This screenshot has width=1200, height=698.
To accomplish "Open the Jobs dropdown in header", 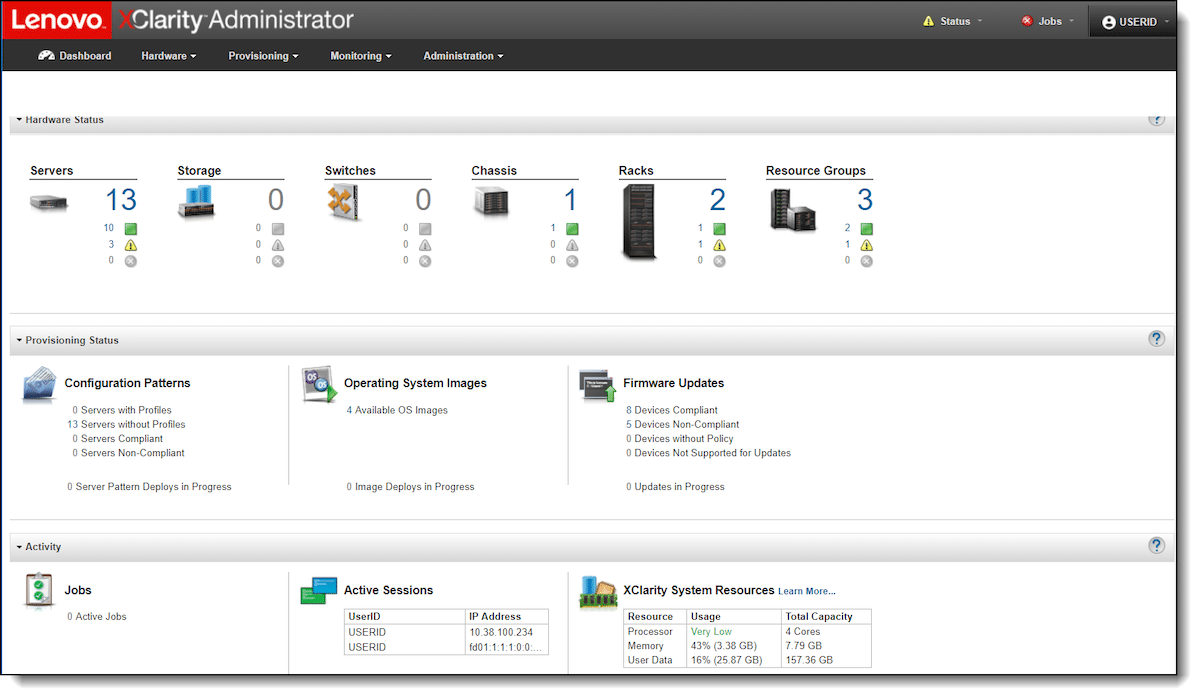I will 1048,21.
